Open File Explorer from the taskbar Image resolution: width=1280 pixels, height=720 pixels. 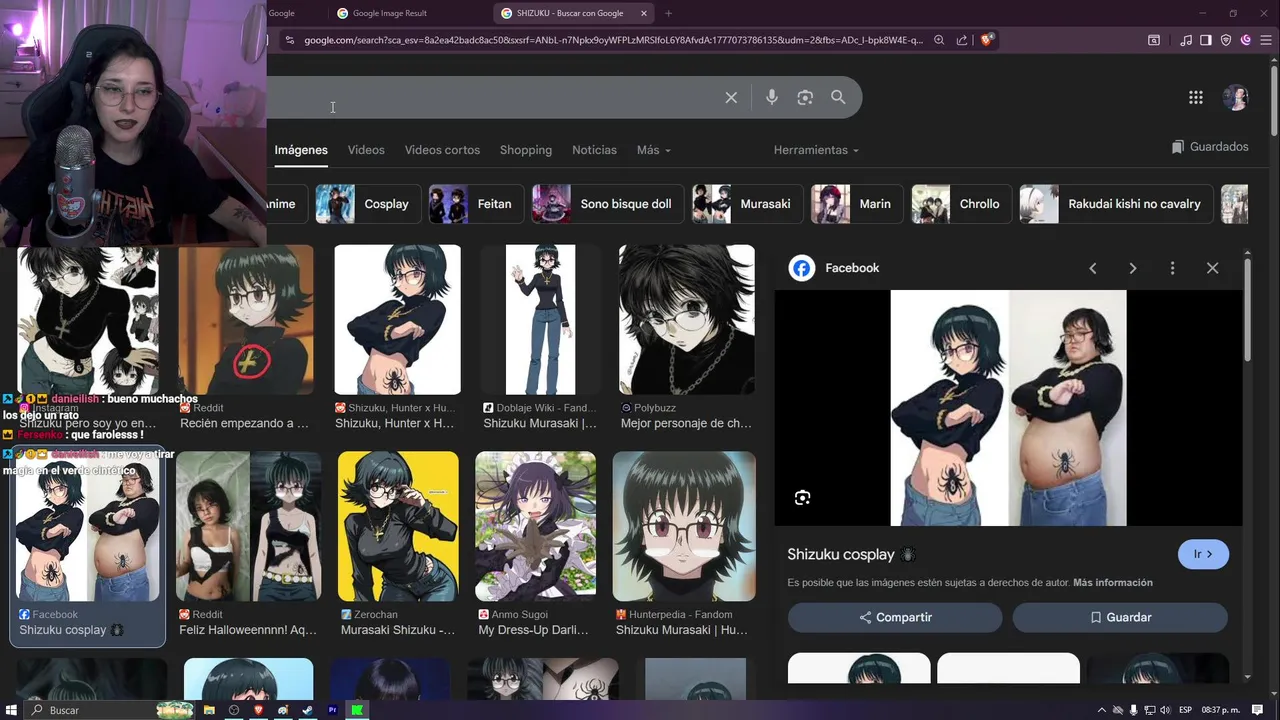(210, 710)
